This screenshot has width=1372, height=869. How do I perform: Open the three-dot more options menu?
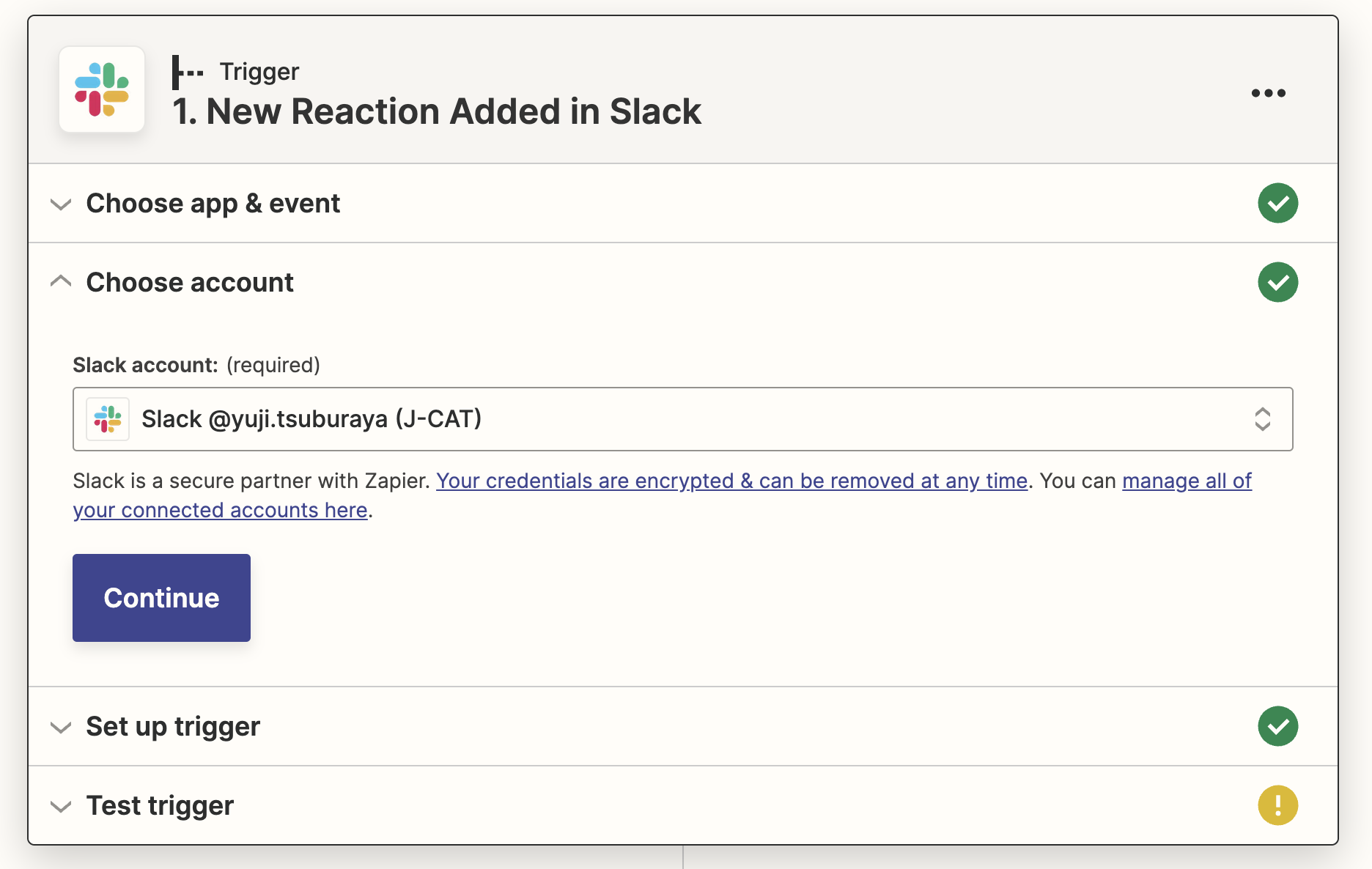[1269, 93]
